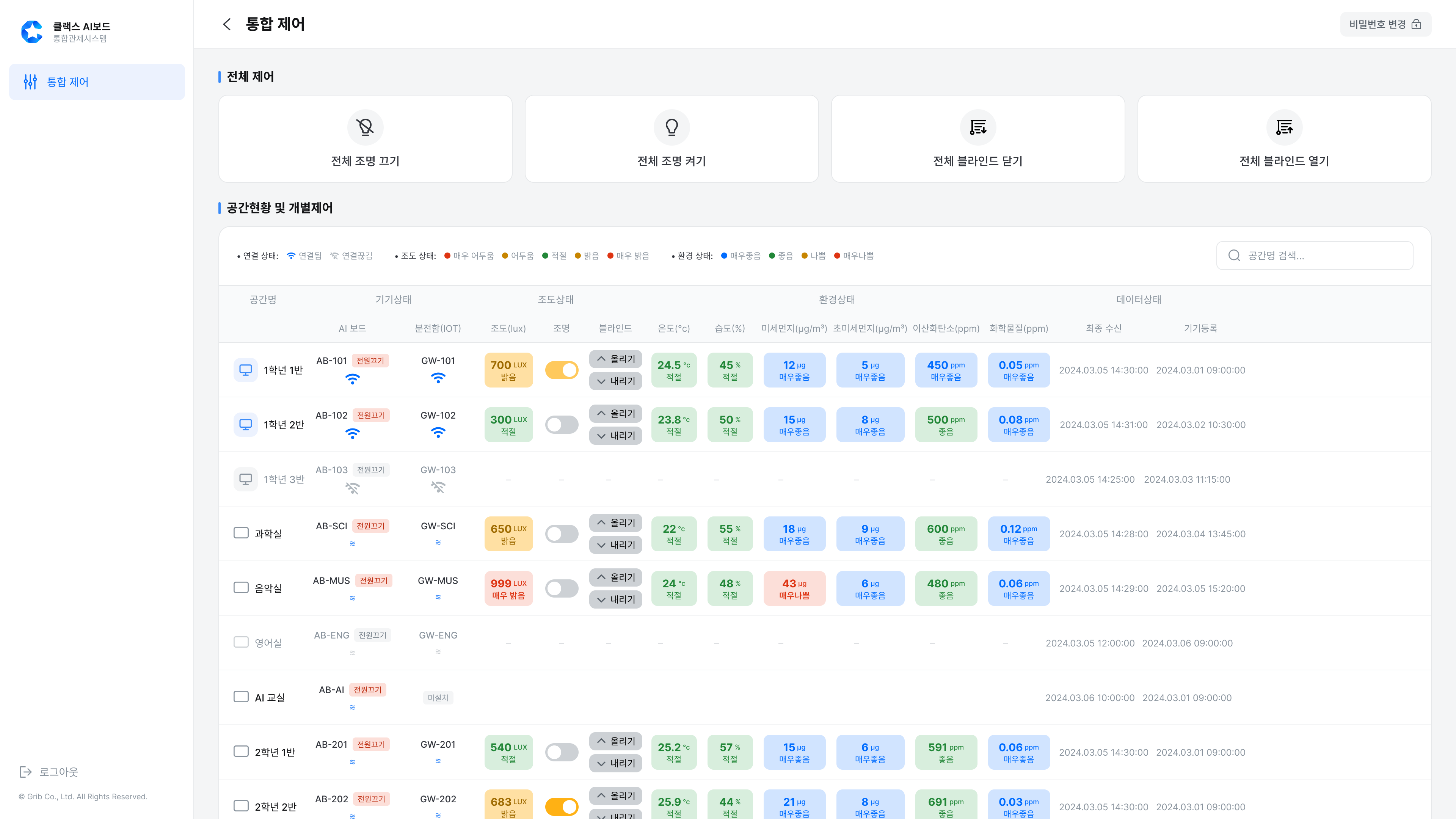Screen dimensions: 1456x819
Task: Click the disconnected wifi icon under GW-103
Action: point(438,487)
